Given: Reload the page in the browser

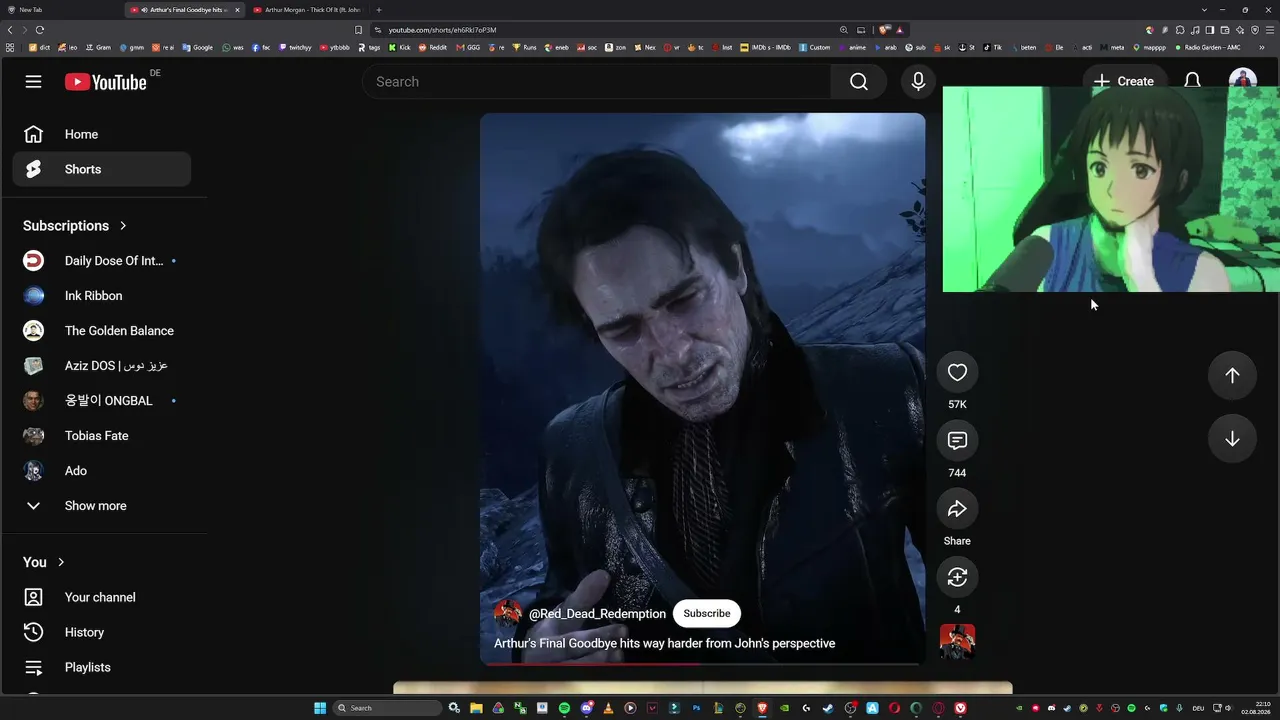Looking at the screenshot, I should 40,30.
